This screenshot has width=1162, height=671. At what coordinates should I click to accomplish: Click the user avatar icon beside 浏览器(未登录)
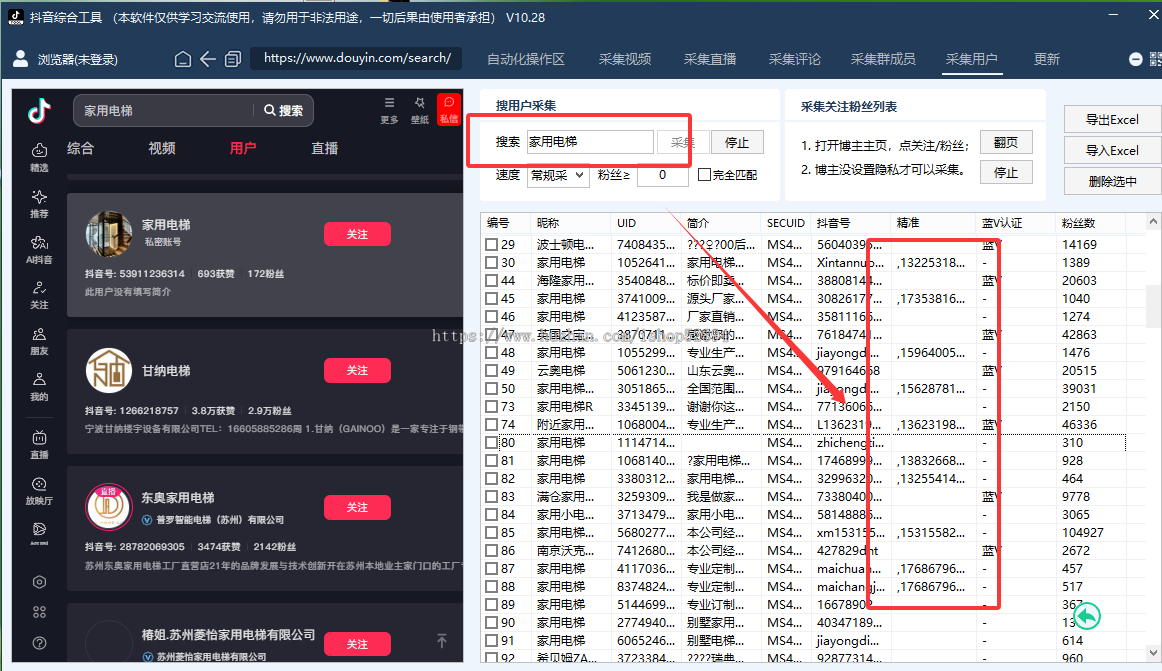click(21, 59)
